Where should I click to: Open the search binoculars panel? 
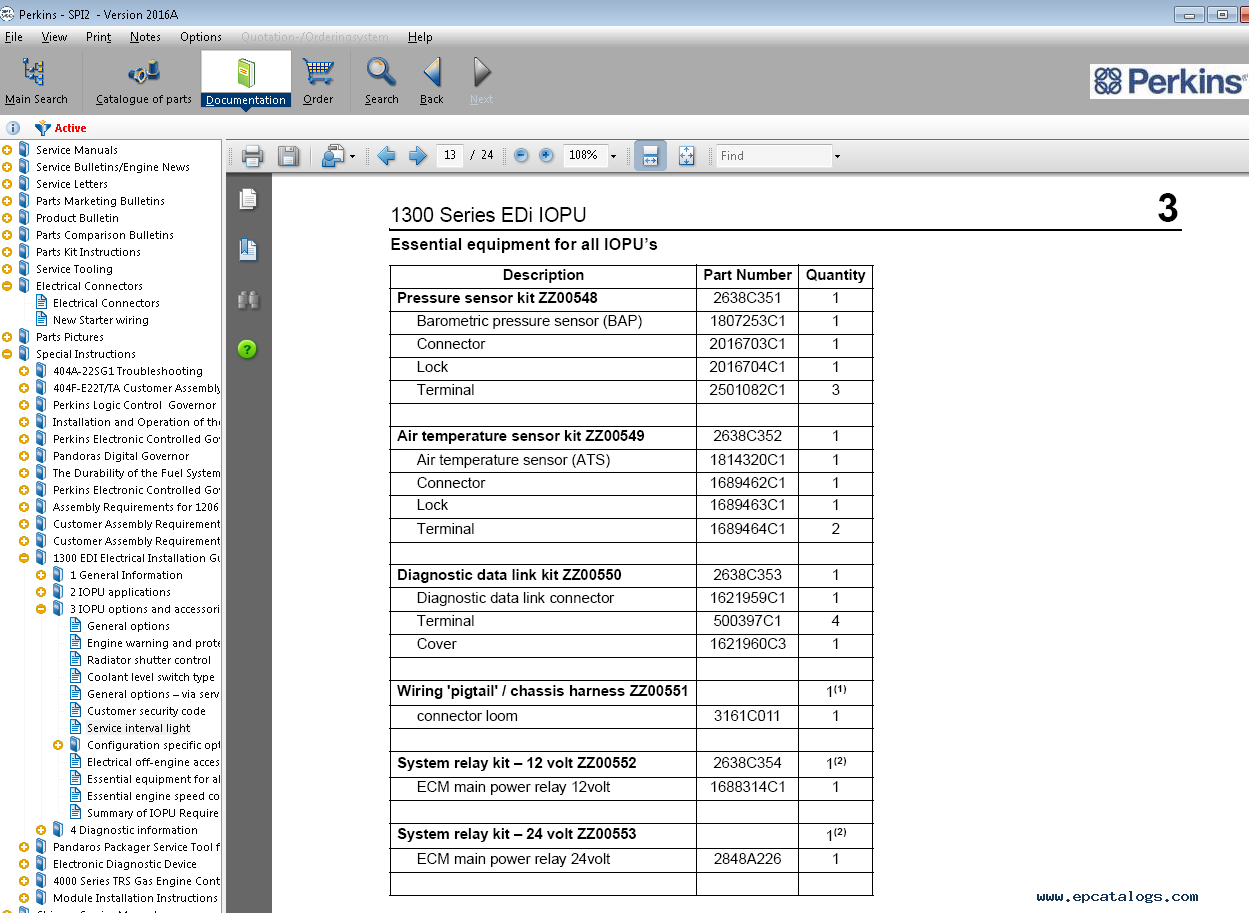click(x=248, y=299)
